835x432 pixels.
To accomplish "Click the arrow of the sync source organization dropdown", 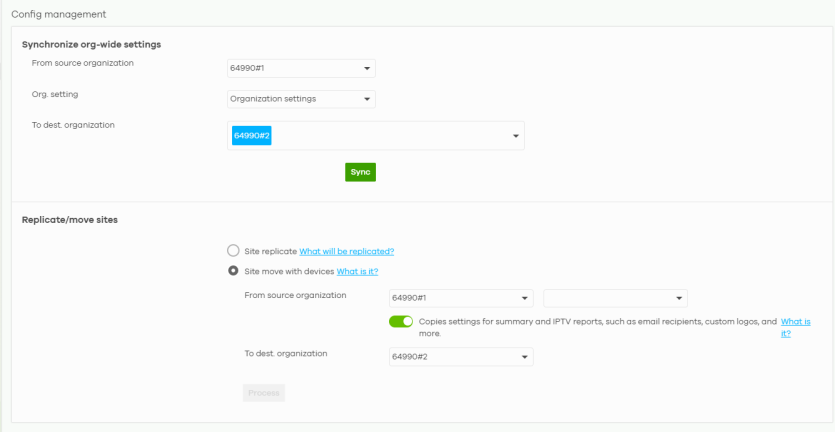I will 367,70.
